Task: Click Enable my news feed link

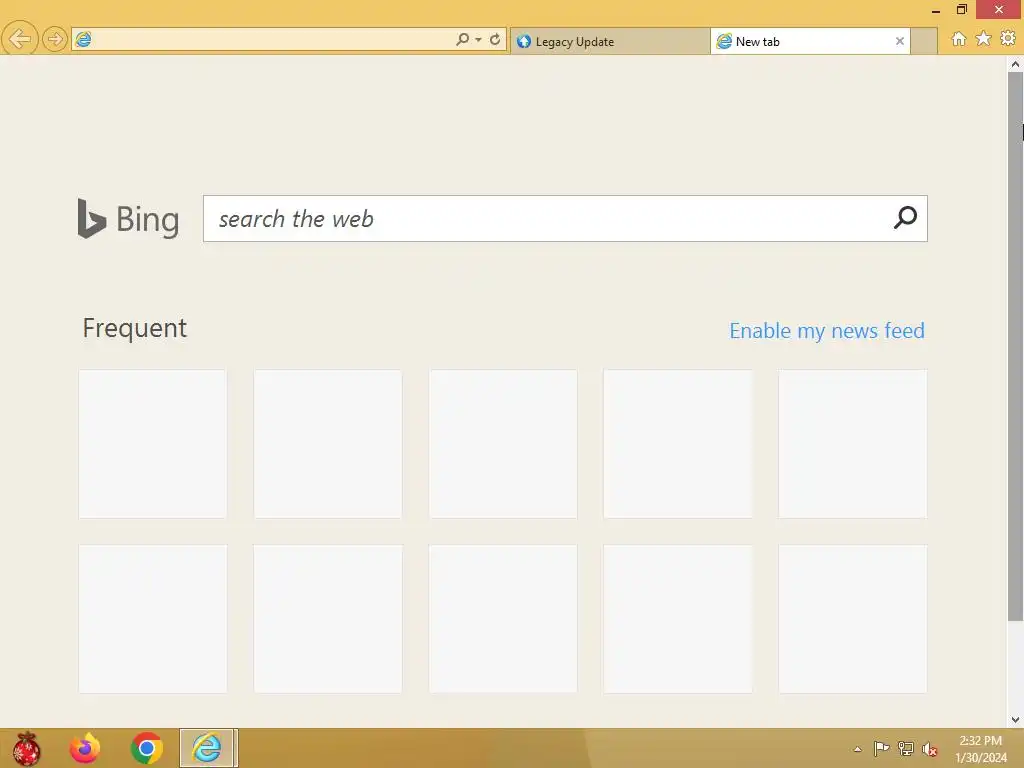Action: tap(827, 330)
